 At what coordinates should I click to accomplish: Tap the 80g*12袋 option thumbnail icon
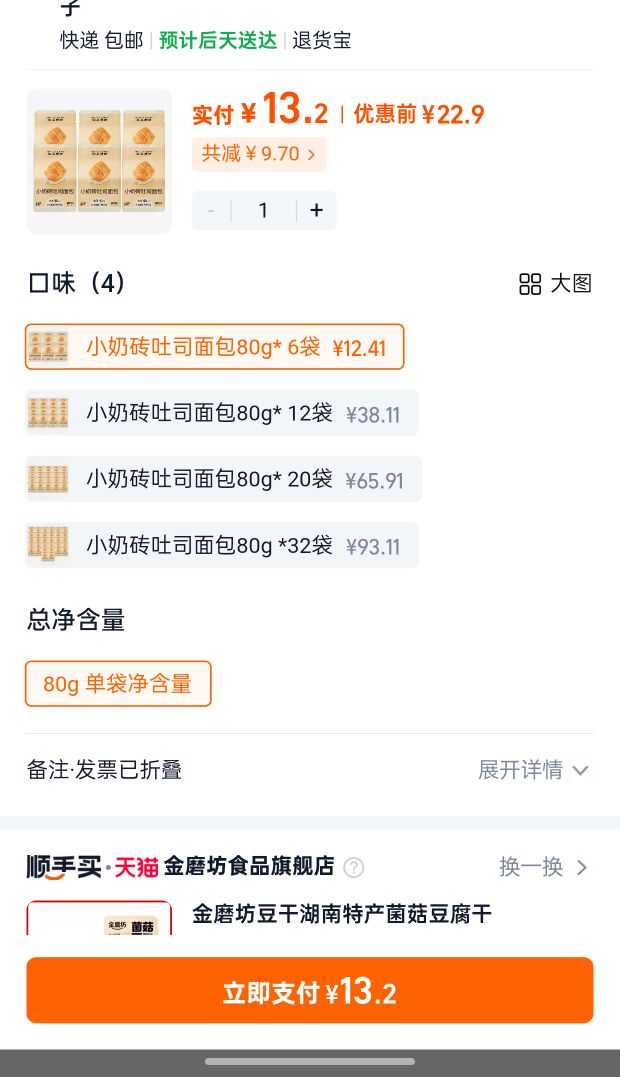tap(48, 413)
